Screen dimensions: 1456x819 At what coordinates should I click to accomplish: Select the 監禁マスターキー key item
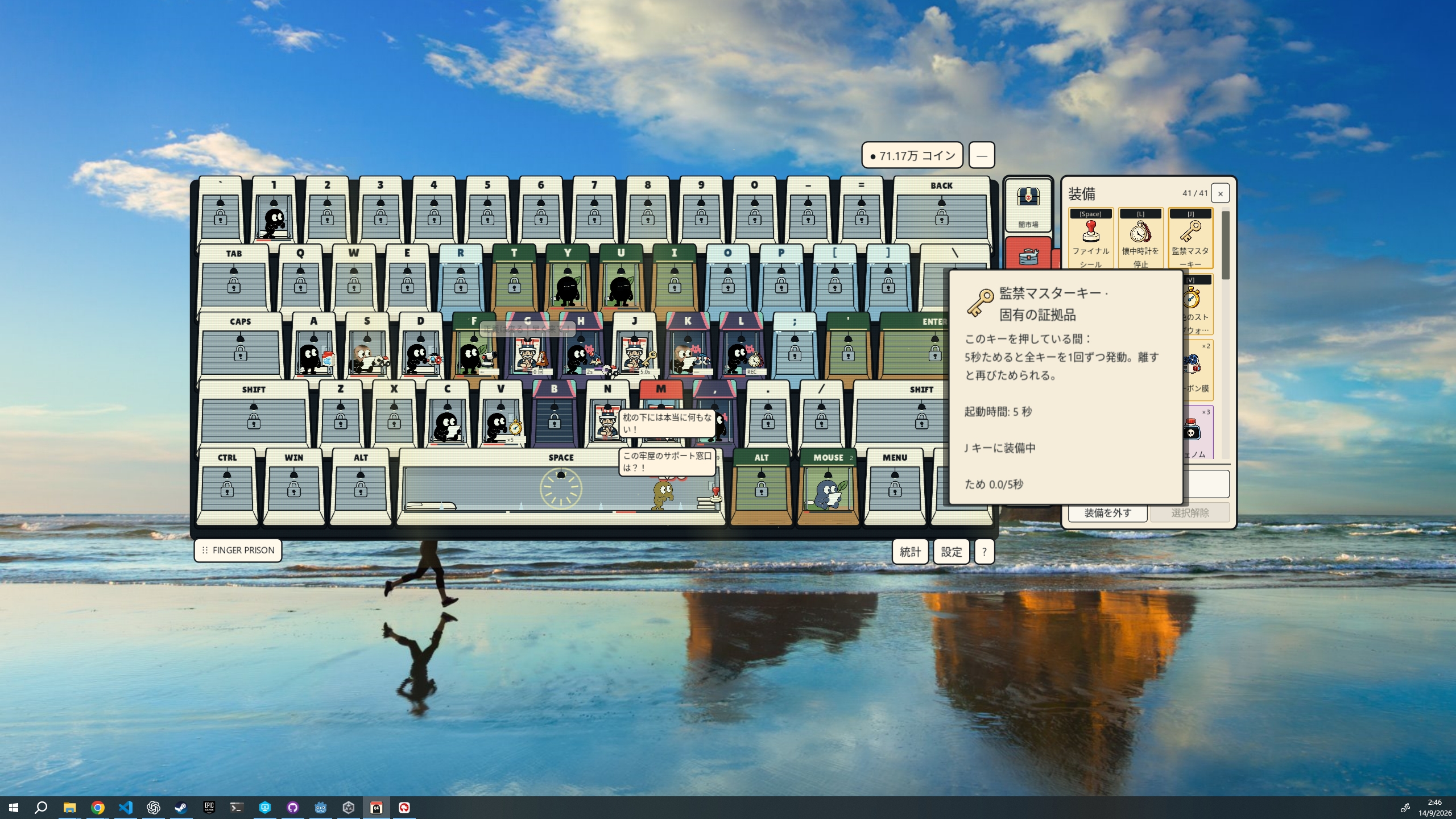(1190, 238)
